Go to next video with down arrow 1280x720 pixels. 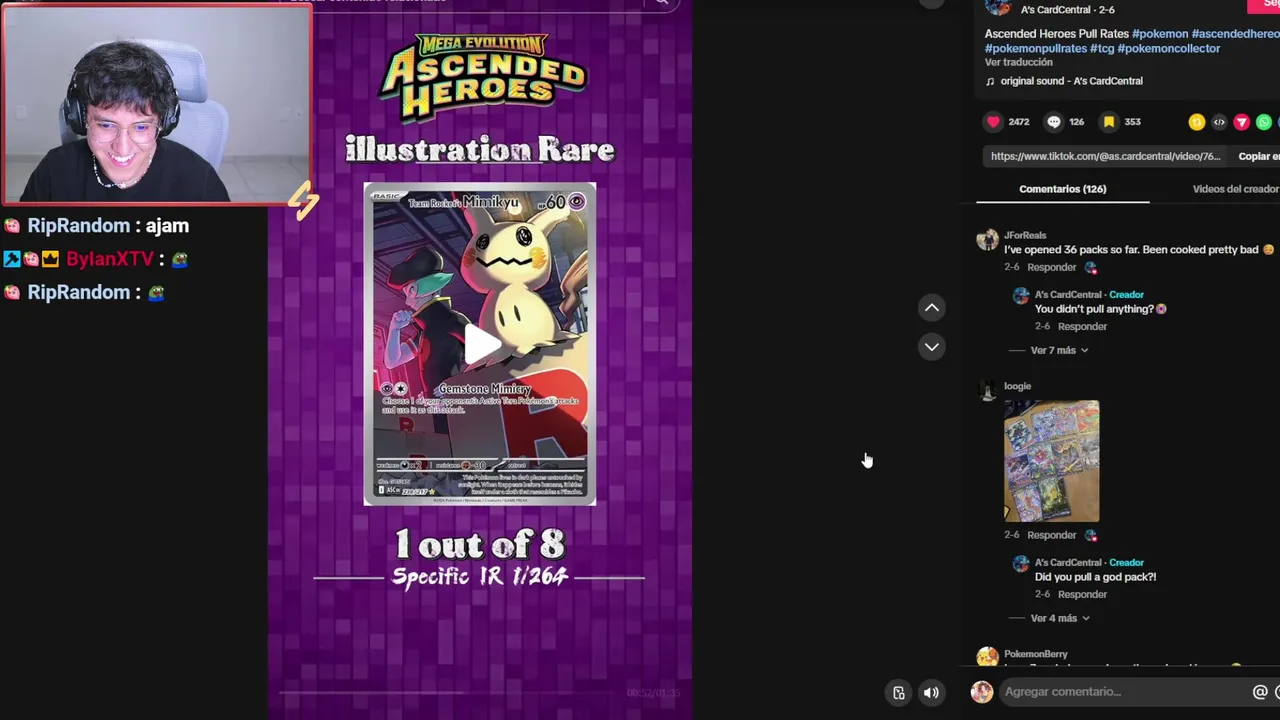(931, 347)
